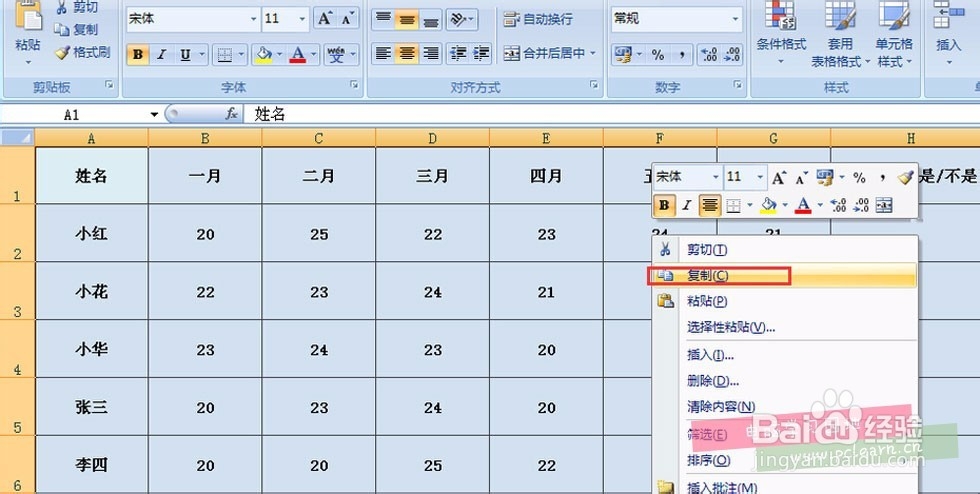Click the formula bar containing 姓名
This screenshot has height=494, width=980.
(611, 114)
